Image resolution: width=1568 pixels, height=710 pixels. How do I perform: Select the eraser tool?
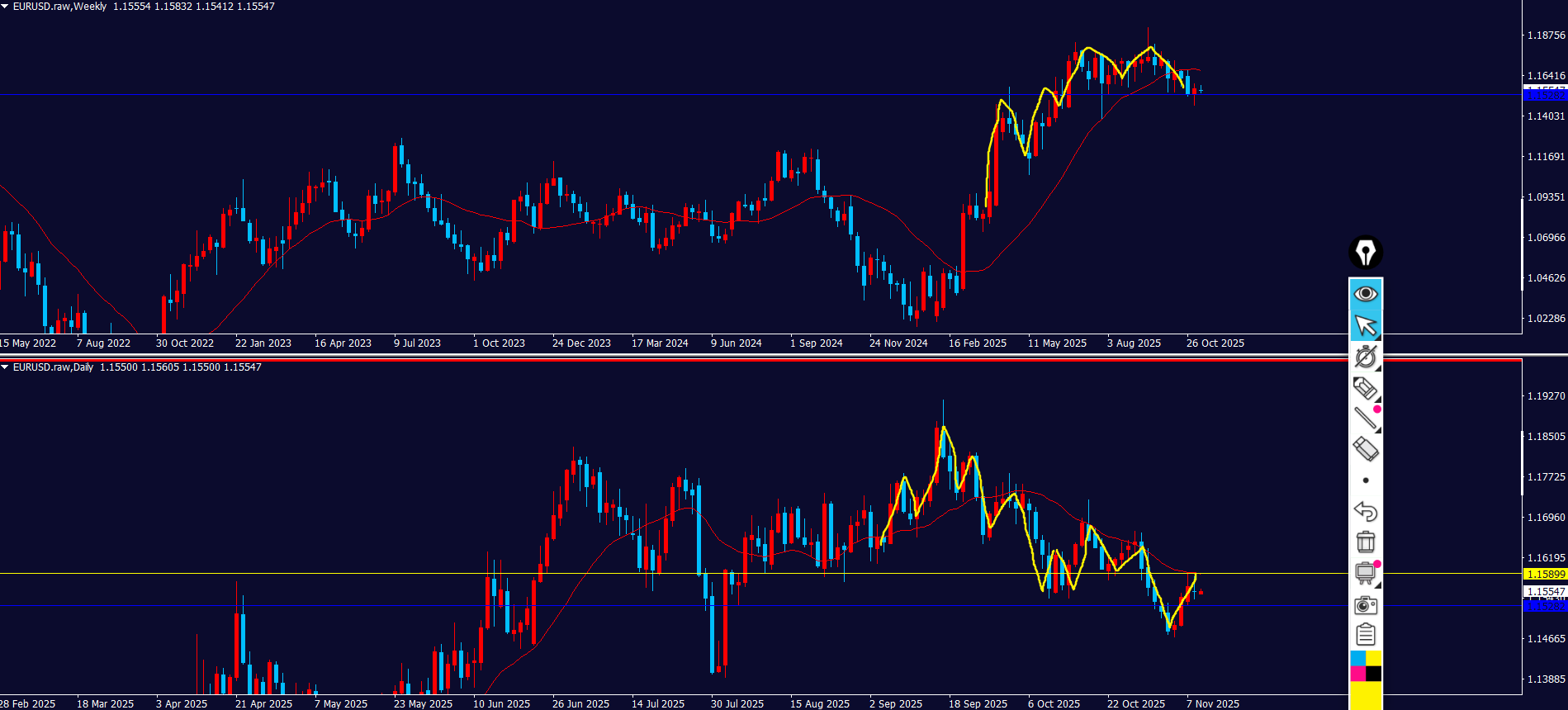[1365, 450]
